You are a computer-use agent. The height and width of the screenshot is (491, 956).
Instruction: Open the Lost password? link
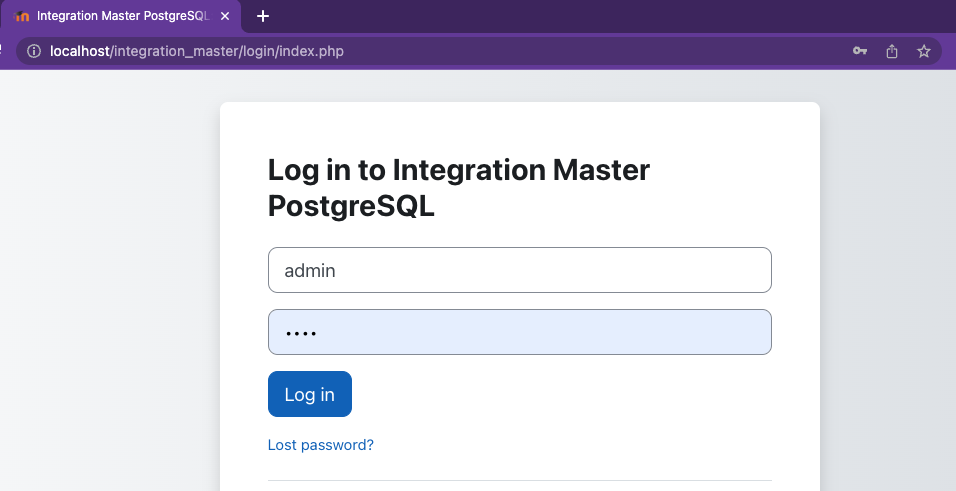click(321, 445)
